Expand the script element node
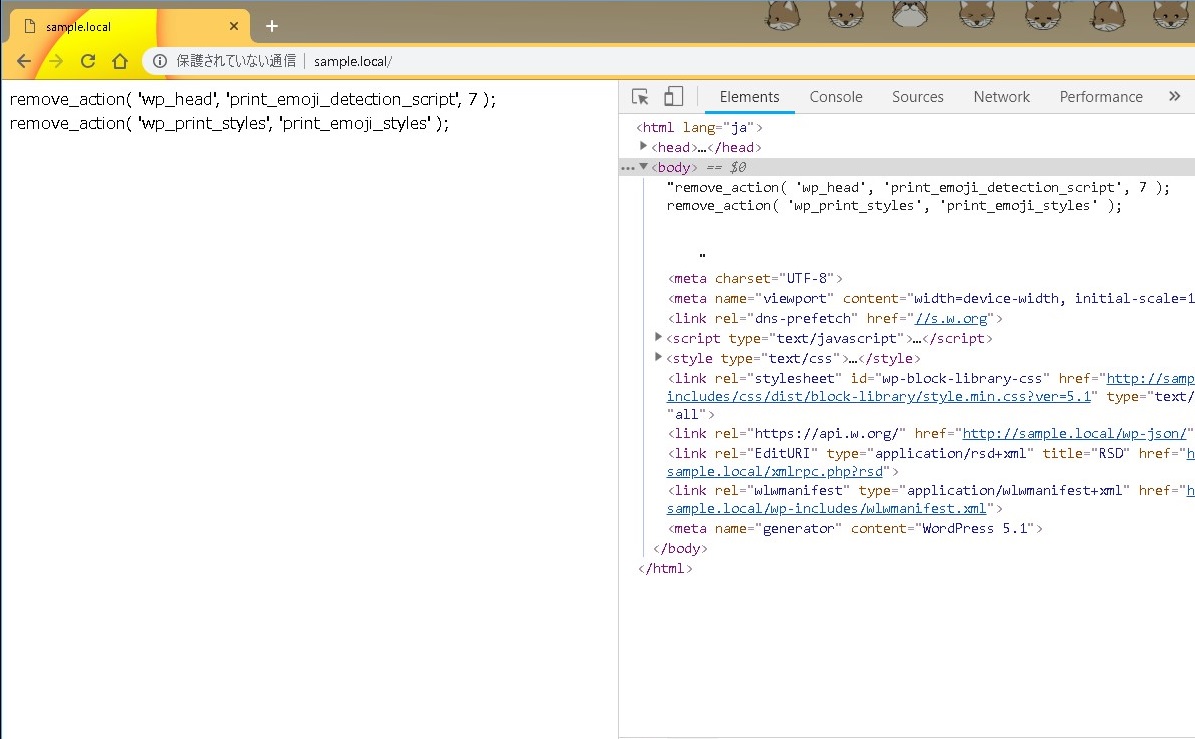This screenshot has width=1195, height=739. click(657, 338)
